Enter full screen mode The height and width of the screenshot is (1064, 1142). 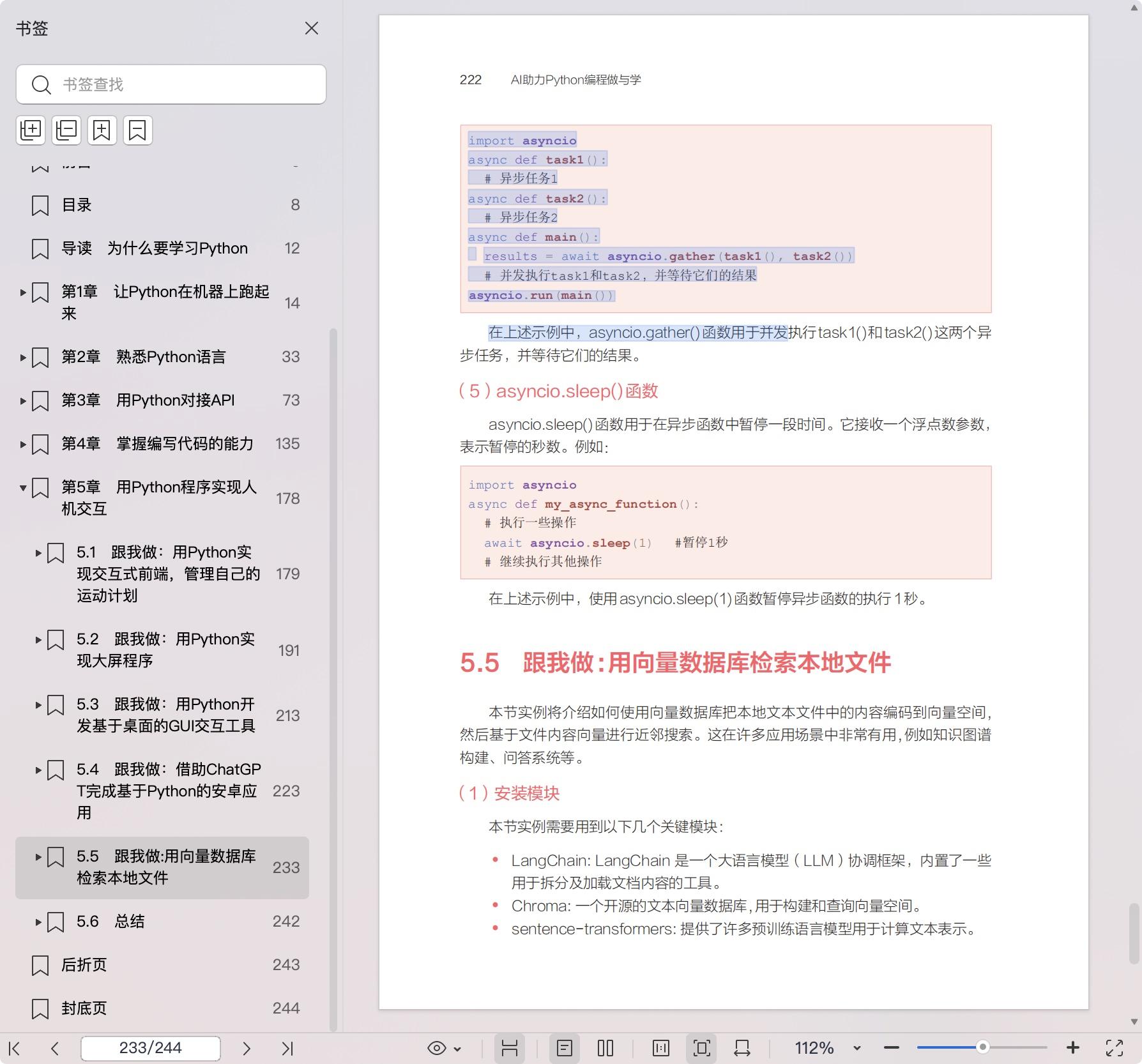1115,1048
